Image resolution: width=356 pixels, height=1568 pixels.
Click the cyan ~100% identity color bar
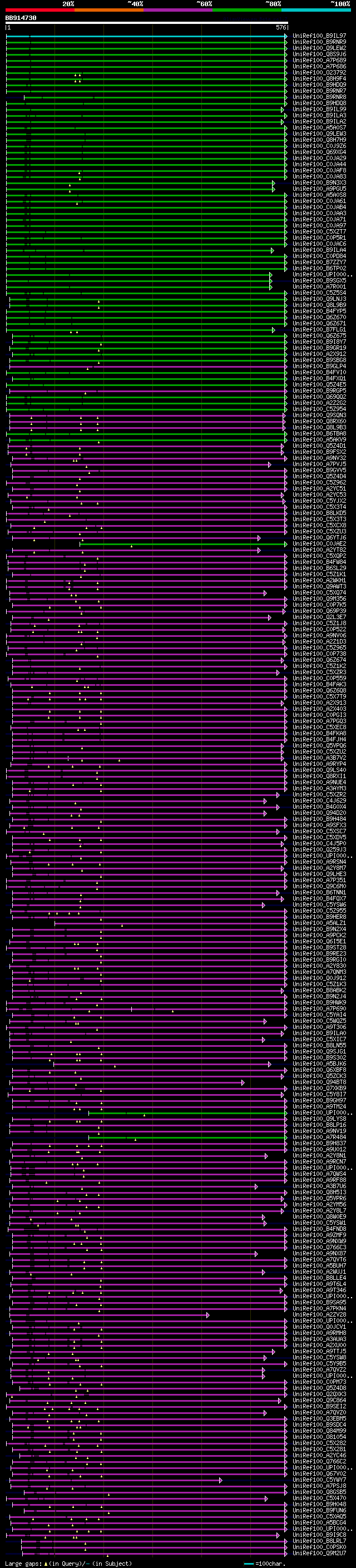click(316, 11)
